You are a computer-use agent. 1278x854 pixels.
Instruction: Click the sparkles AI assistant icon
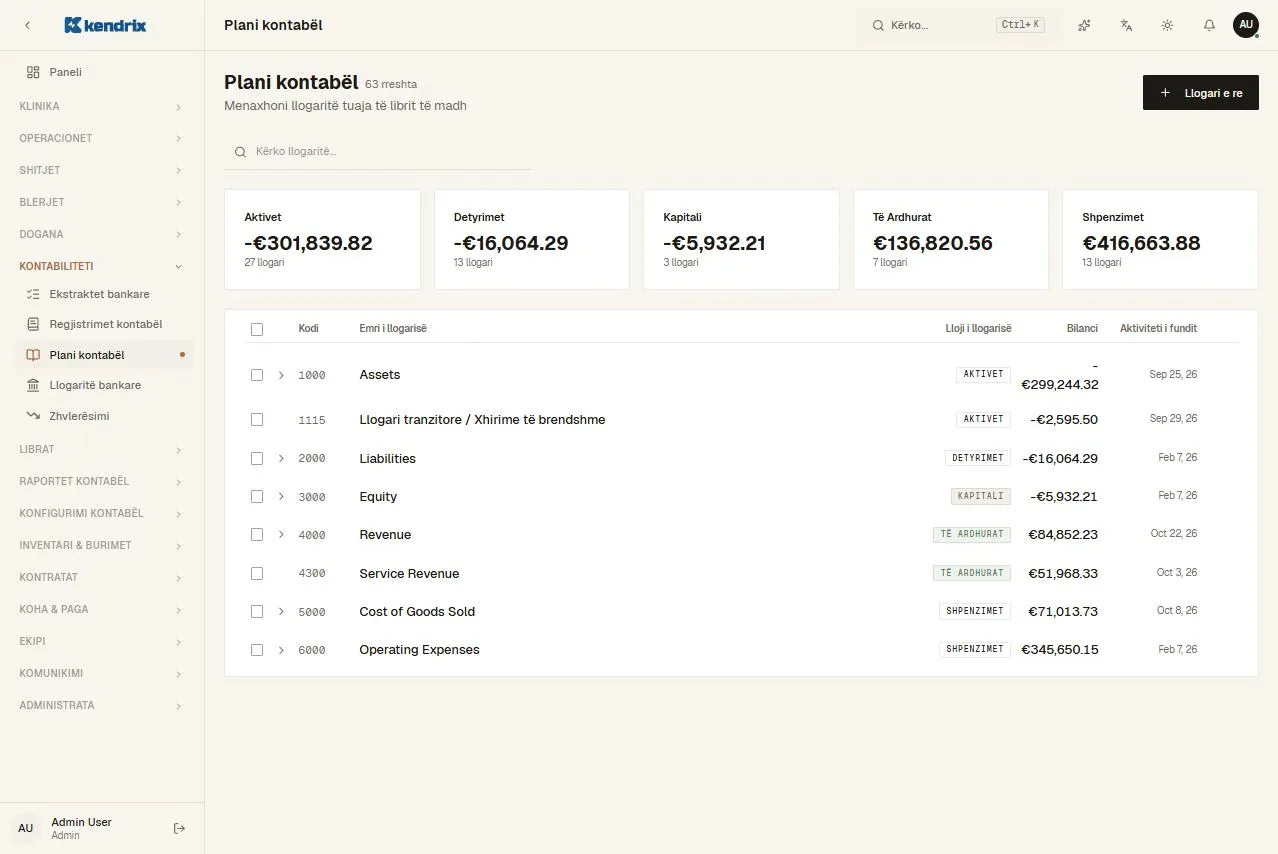pos(1084,25)
